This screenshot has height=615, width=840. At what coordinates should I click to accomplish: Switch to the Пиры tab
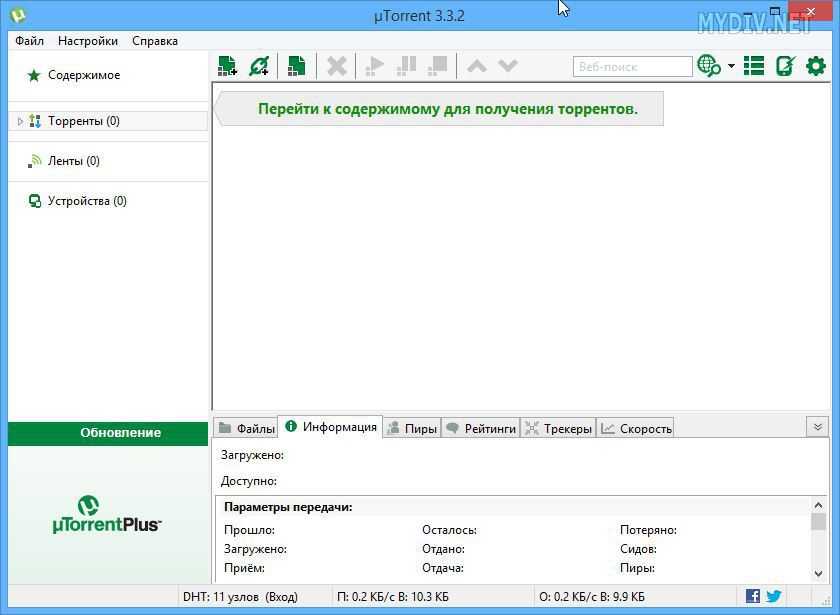tap(412, 429)
